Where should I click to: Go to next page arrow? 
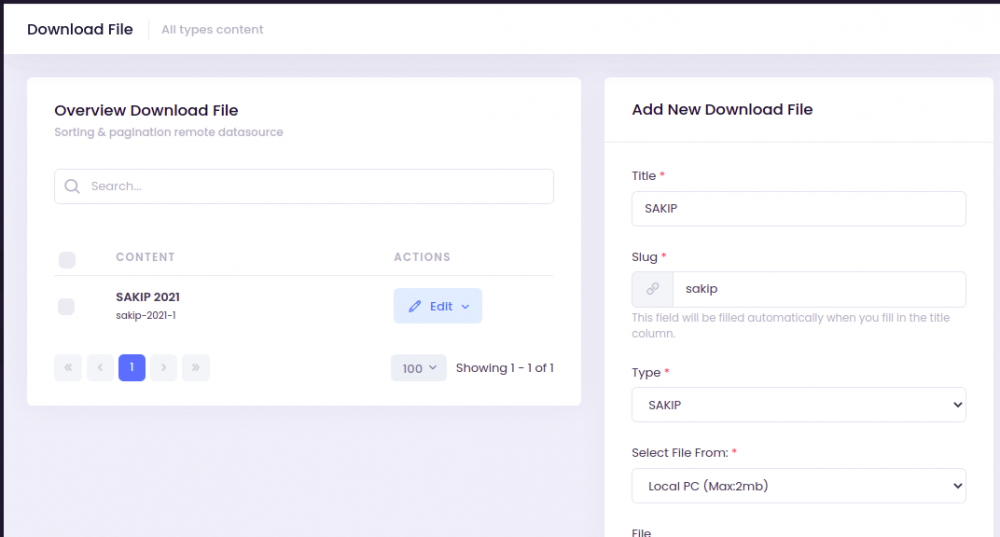click(x=164, y=368)
